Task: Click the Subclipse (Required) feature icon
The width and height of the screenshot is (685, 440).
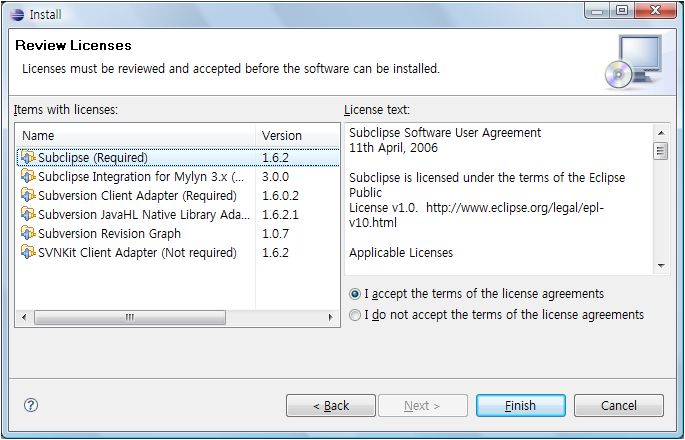Action: (x=28, y=158)
